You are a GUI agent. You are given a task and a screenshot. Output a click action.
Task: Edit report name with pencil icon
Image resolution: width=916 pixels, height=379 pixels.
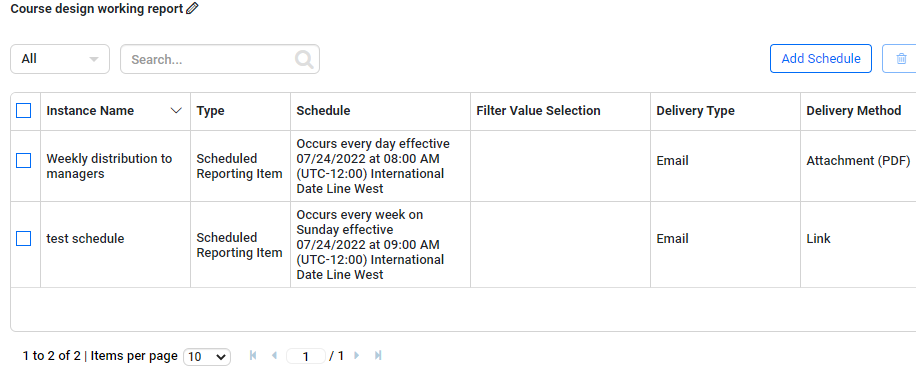point(192,9)
